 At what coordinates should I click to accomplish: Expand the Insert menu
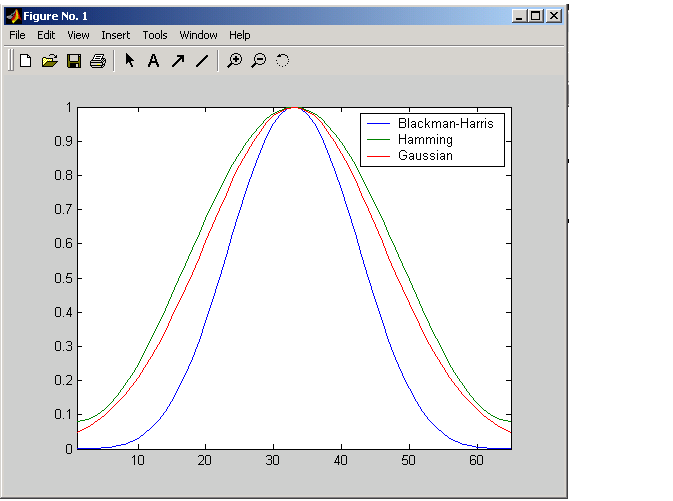[x=115, y=35]
